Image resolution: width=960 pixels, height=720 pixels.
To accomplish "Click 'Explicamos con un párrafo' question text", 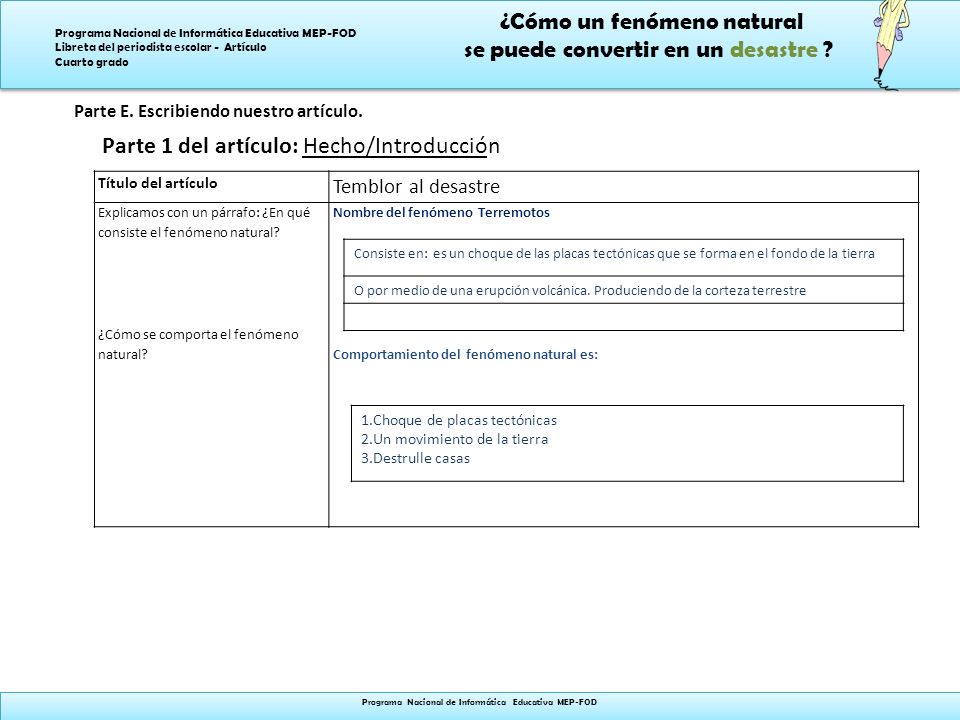I will (x=204, y=222).
